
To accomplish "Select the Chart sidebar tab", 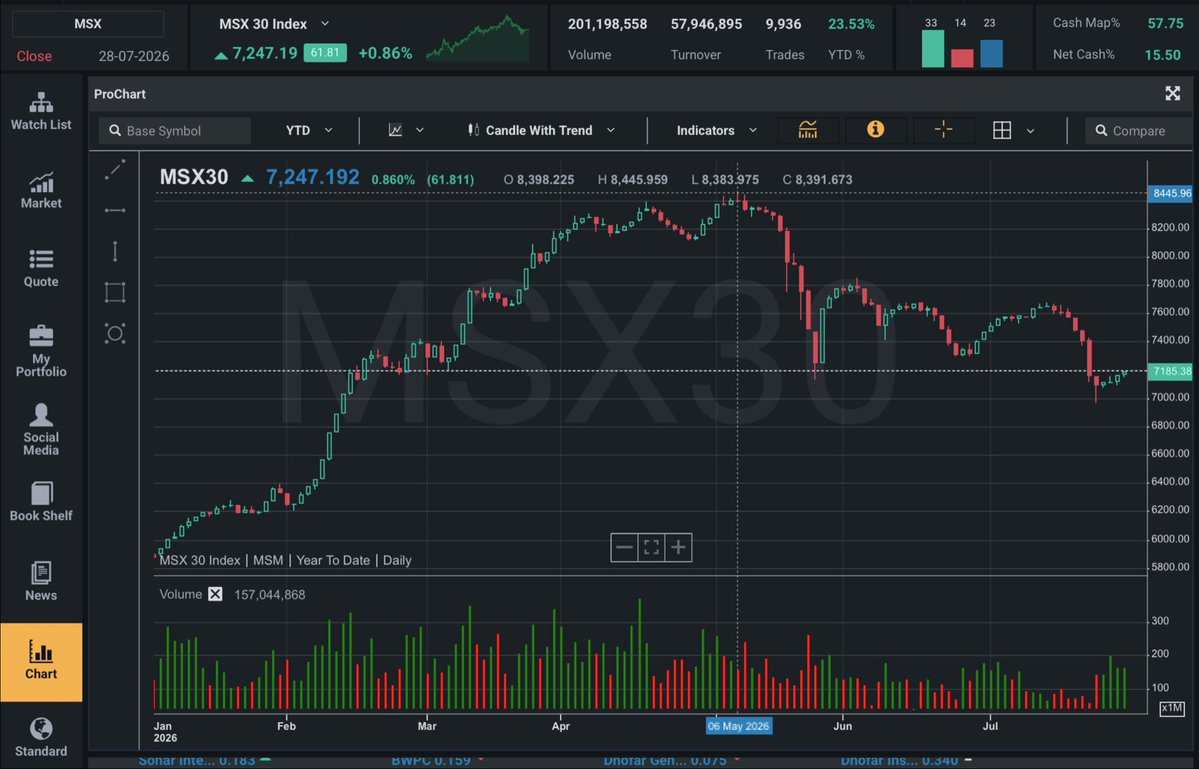I will point(41,661).
